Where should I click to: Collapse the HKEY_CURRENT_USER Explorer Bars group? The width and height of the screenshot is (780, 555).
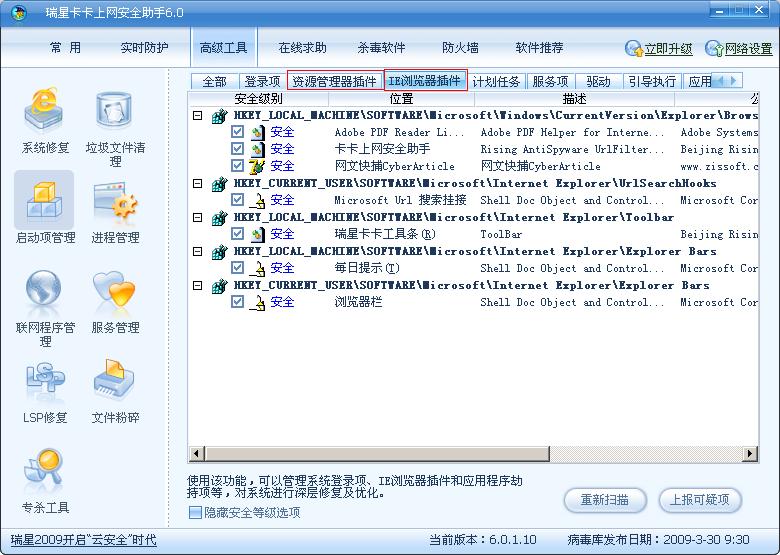197,285
